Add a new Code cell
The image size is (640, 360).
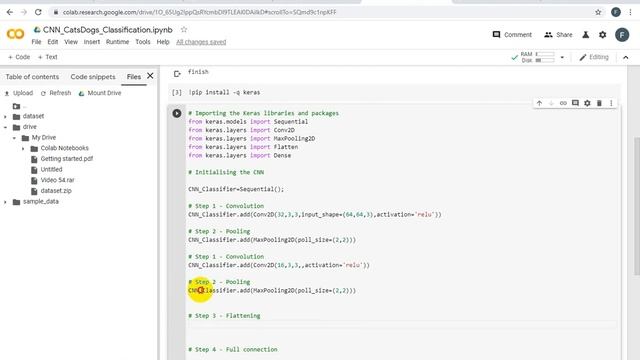point(19,57)
